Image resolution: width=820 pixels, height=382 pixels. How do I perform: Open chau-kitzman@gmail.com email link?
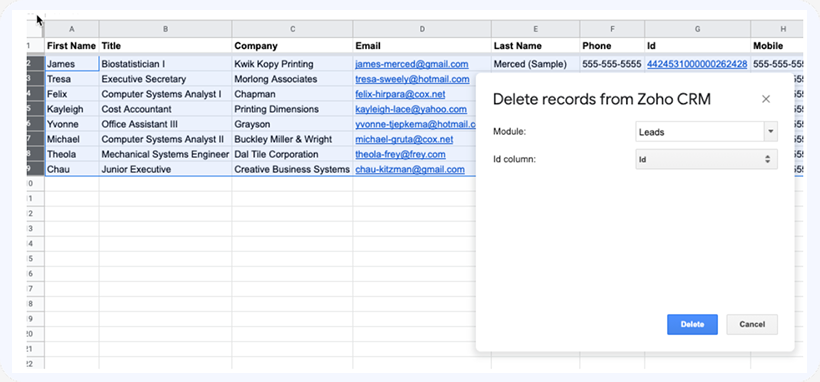click(x=409, y=170)
